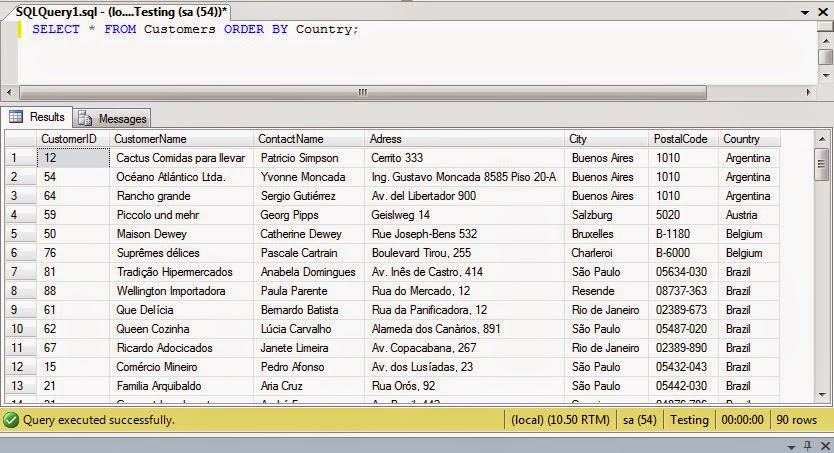834x453 pixels.
Task: Click the (local) (10.50 RTM) server status
Action: (560, 420)
